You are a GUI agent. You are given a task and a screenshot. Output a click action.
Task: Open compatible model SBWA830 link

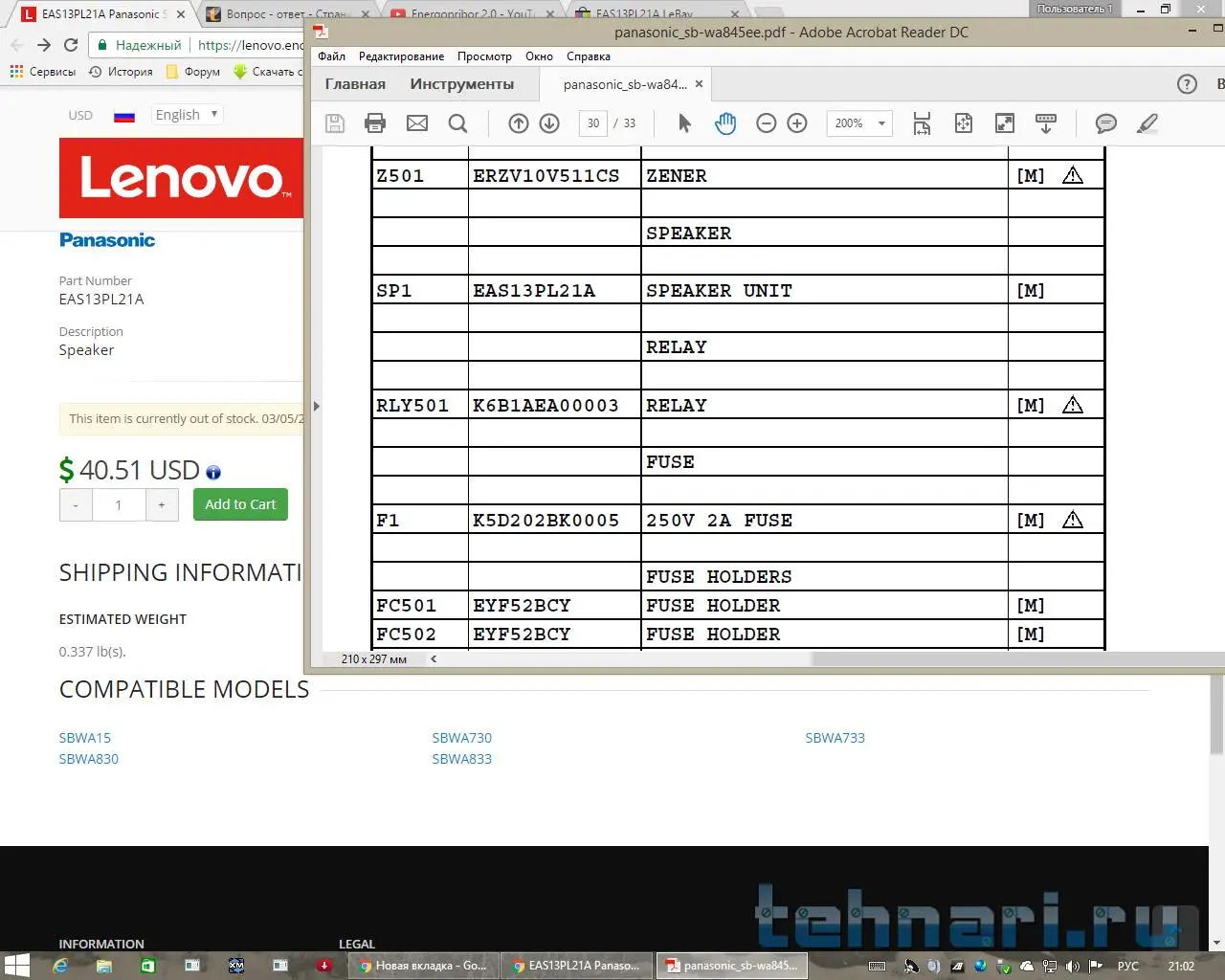pos(89,759)
